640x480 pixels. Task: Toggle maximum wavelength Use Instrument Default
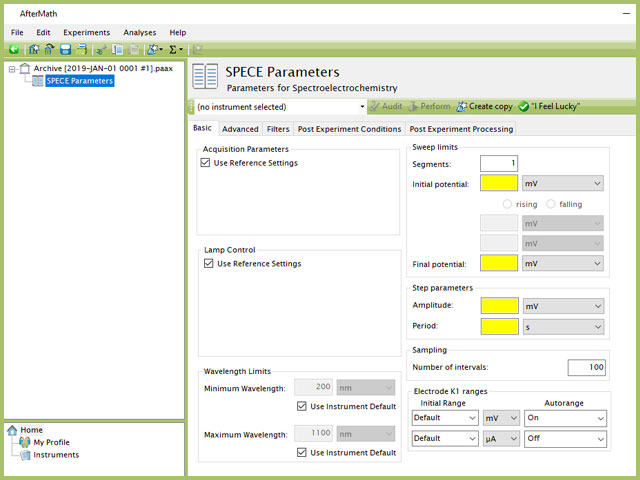tap(302, 452)
